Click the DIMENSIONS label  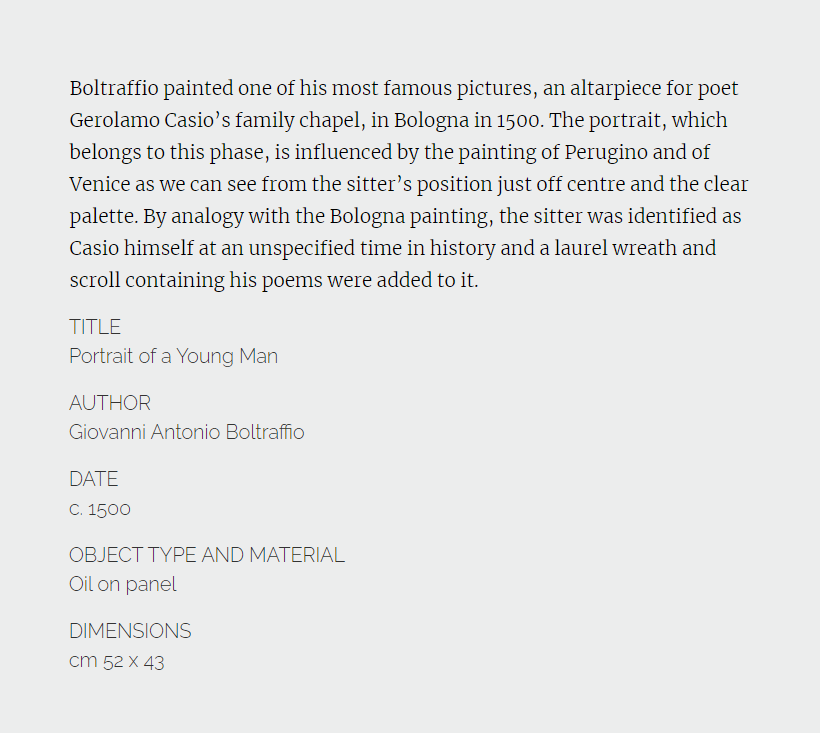point(130,631)
